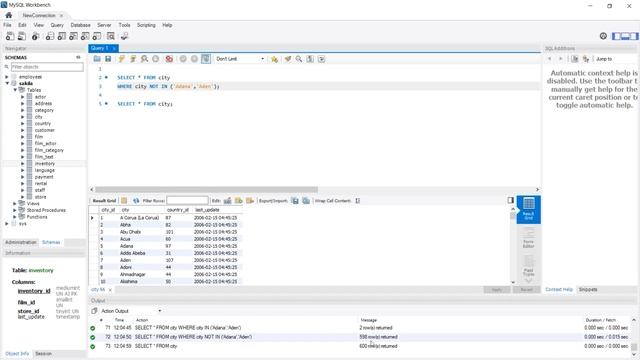Expand the employees schema
This screenshot has height=360, width=640.
coord(7,77)
